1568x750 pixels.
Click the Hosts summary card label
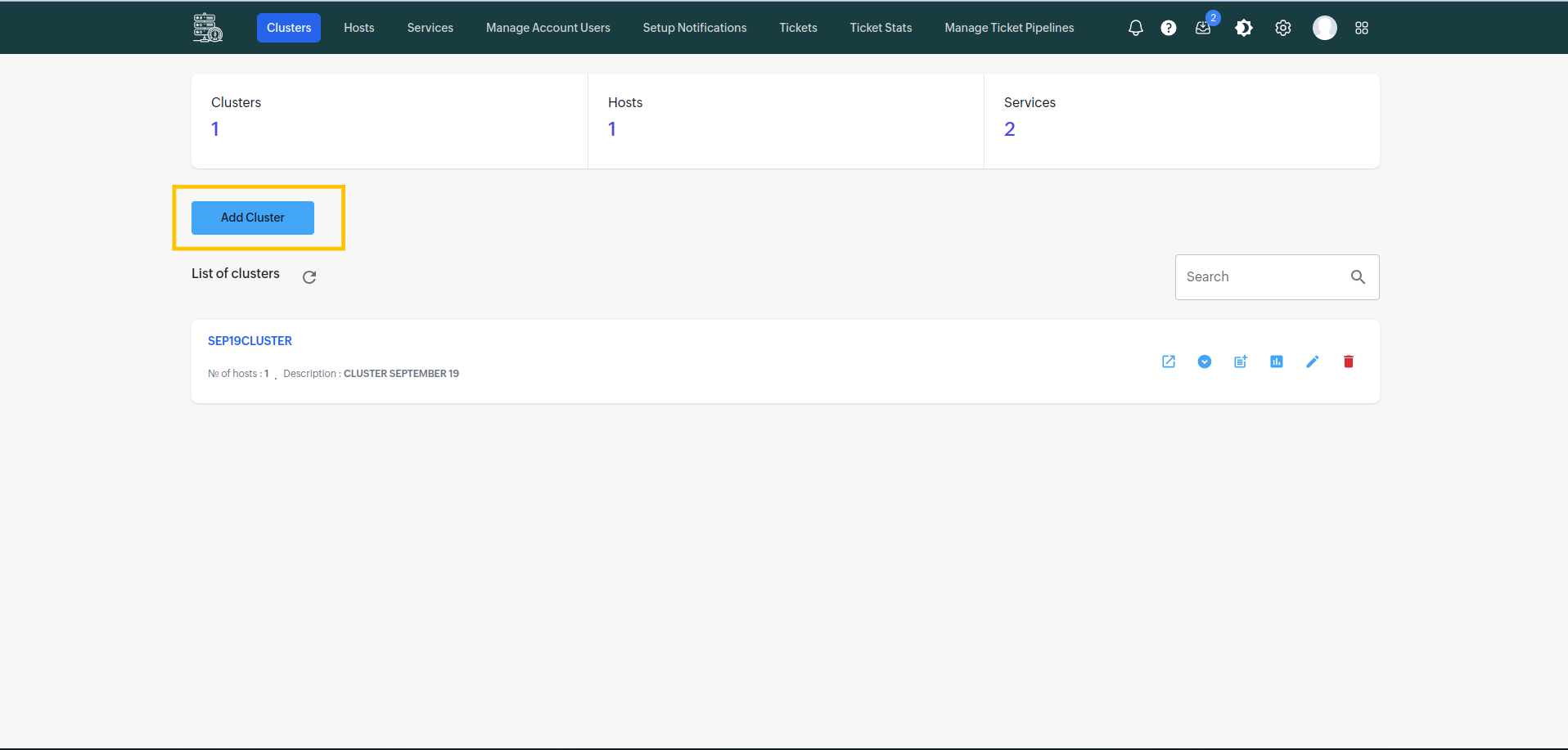pos(625,102)
